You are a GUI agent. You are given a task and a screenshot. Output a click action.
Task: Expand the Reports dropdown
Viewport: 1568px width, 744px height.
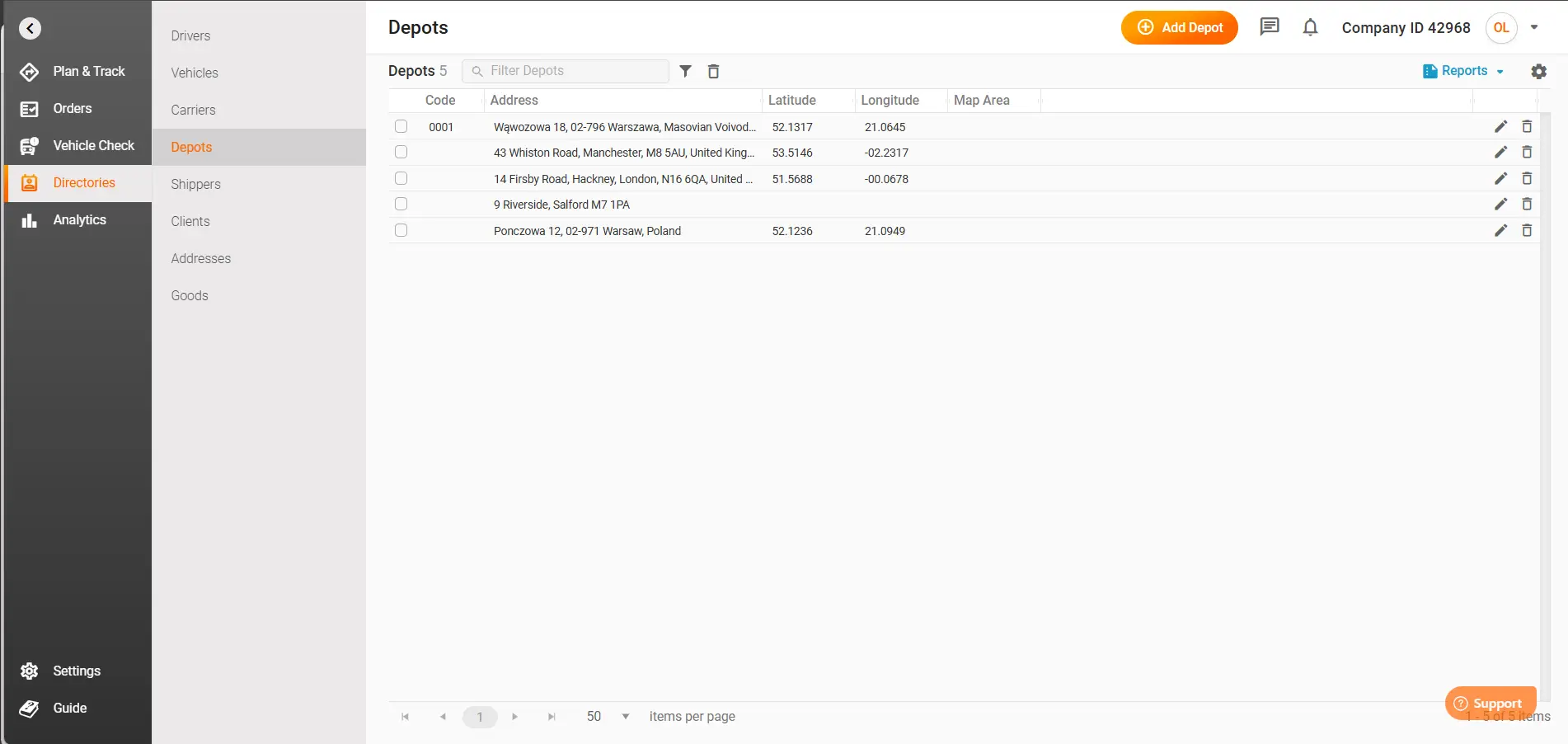(1463, 71)
